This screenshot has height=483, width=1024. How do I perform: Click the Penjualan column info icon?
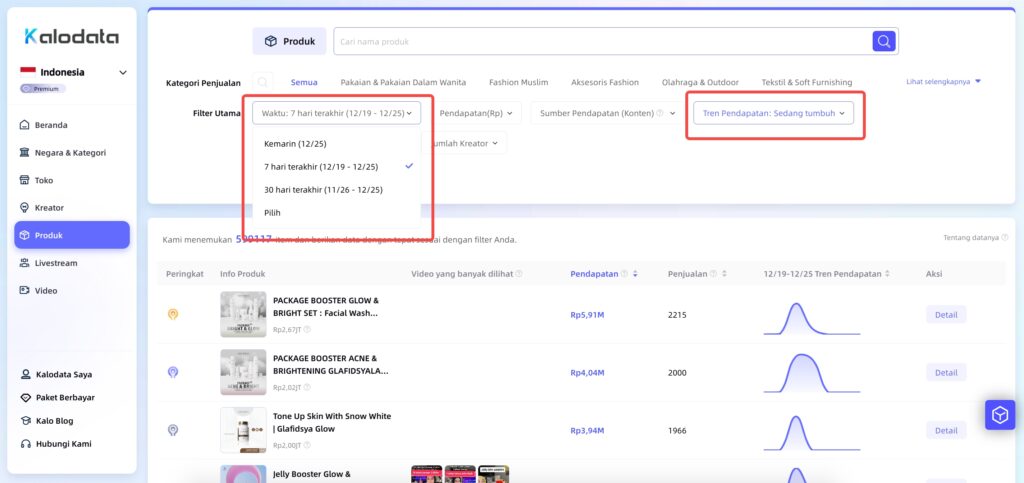(x=713, y=274)
